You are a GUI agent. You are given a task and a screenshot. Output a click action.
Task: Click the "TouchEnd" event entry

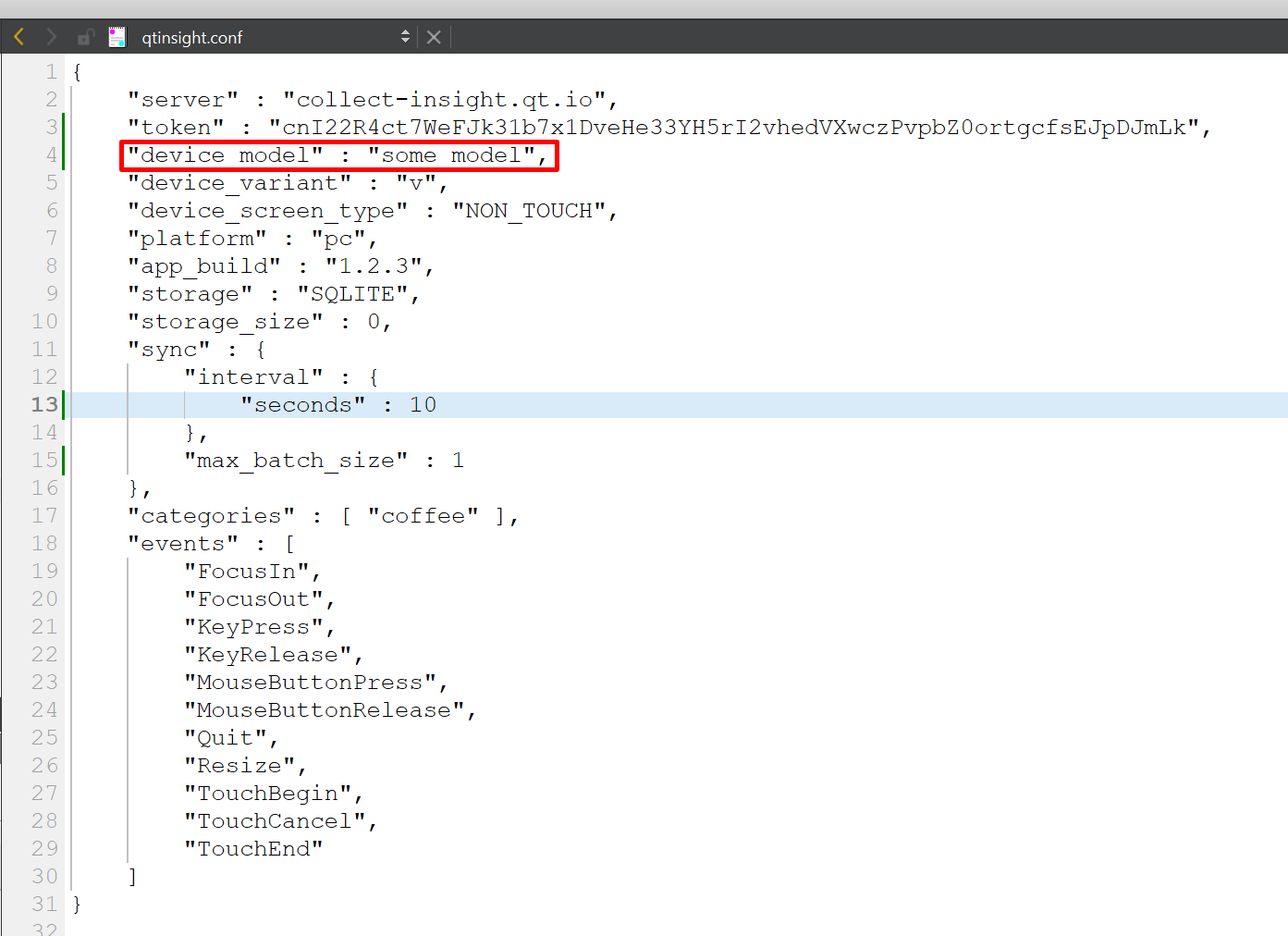(x=253, y=849)
